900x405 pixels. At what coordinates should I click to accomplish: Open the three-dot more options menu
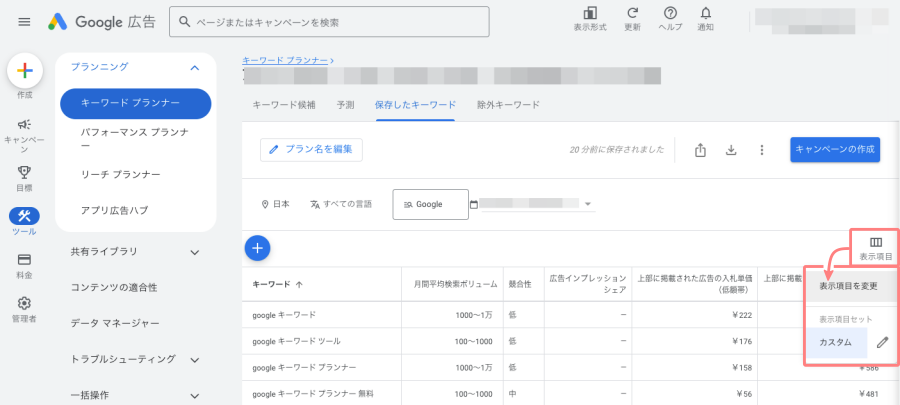(762, 150)
